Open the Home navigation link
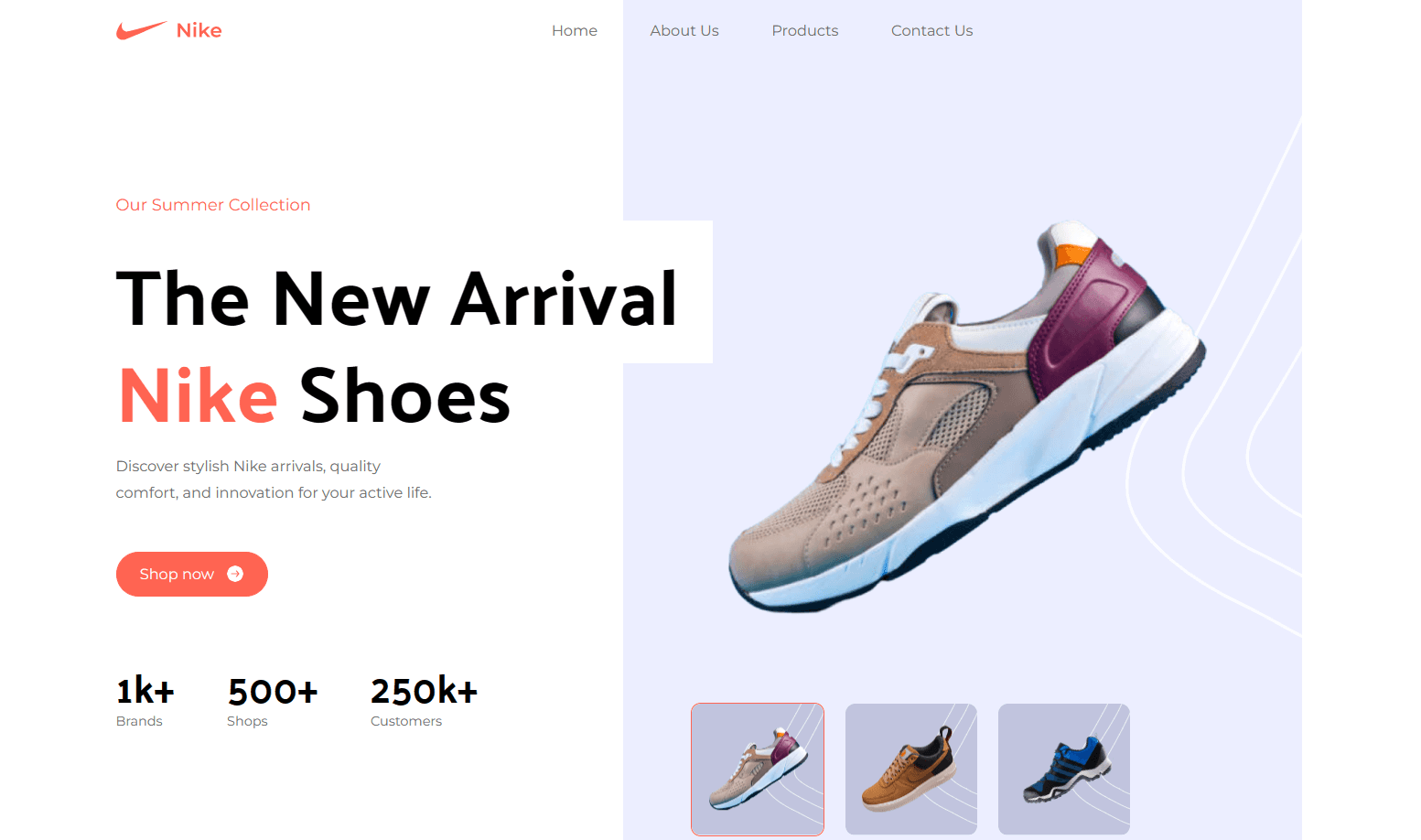Viewport: 1421px width, 840px height. (x=575, y=30)
